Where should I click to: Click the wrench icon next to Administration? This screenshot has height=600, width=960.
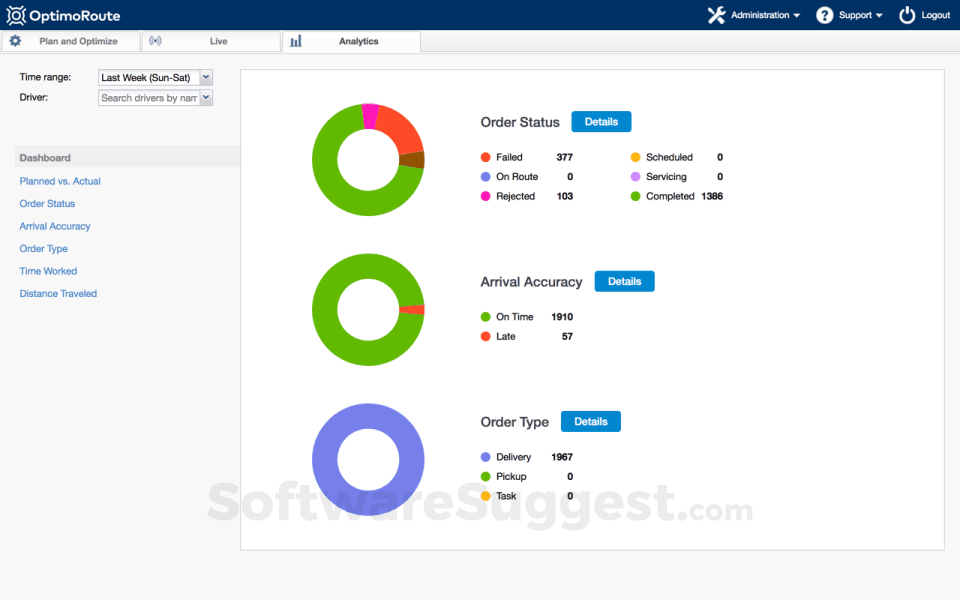coord(716,15)
